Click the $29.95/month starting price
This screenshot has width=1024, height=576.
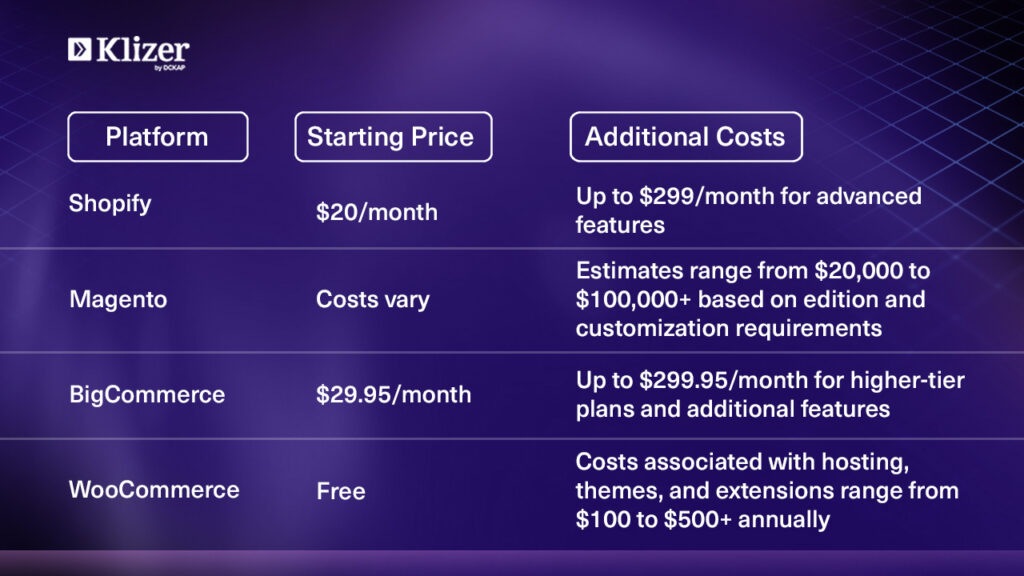tap(393, 394)
